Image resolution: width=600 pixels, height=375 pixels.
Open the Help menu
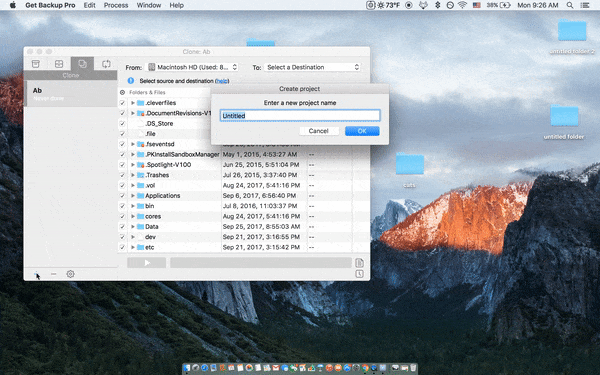coord(176,5)
